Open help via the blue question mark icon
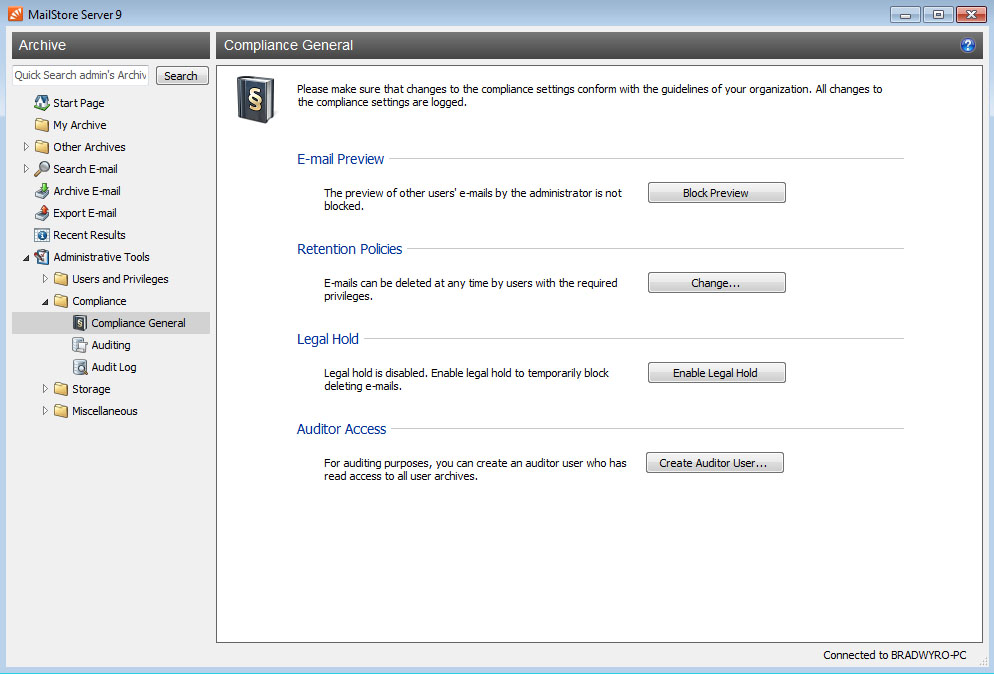The image size is (994, 674). pyautogui.click(x=967, y=46)
